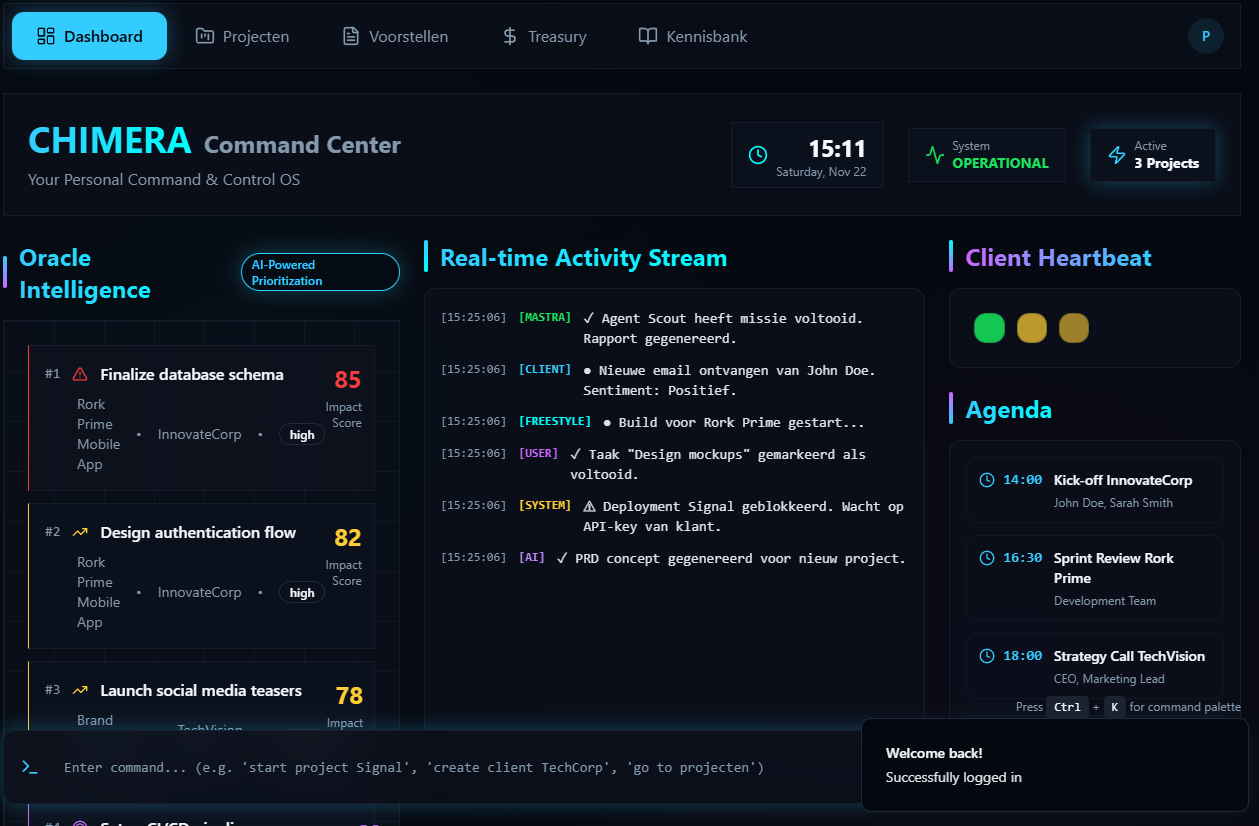Image resolution: width=1259 pixels, height=826 pixels.
Task: Open the Finalize database schema task card
Action: [200, 417]
